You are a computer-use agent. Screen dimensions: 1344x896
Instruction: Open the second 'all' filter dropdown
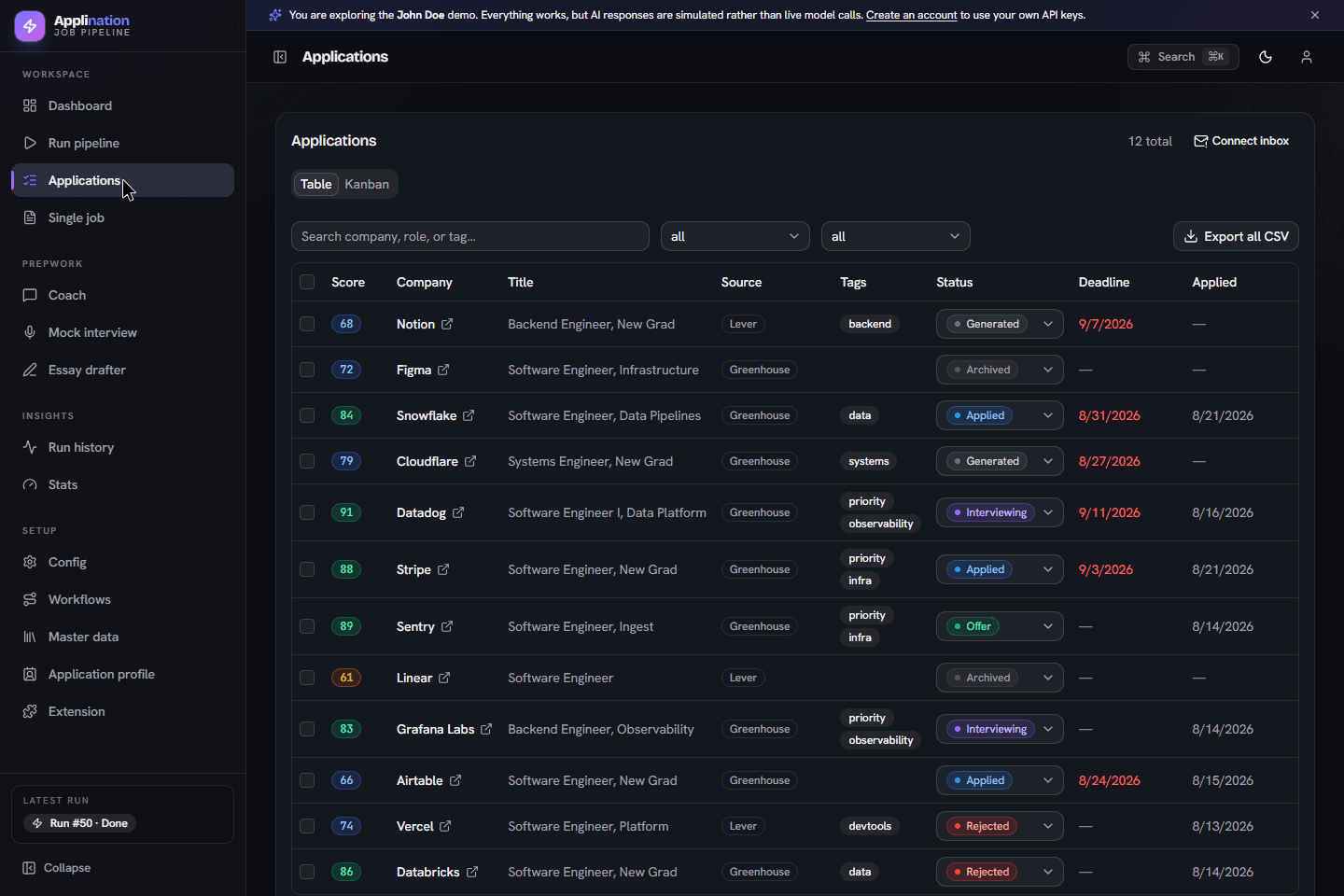point(896,236)
